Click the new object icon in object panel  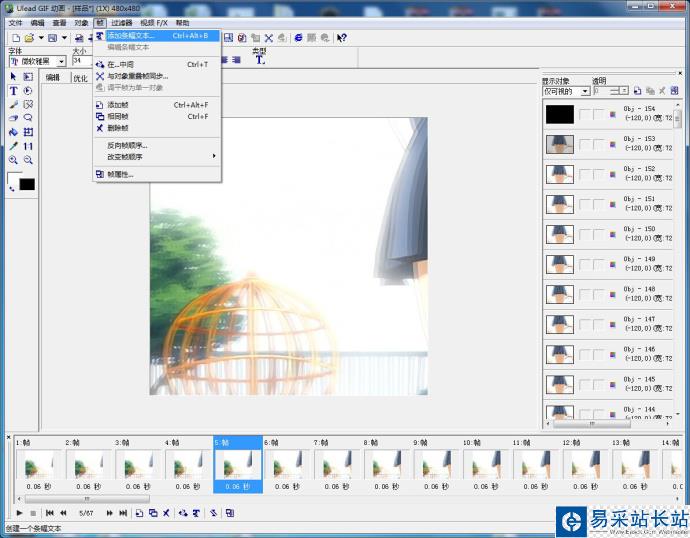click(x=637, y=91)
